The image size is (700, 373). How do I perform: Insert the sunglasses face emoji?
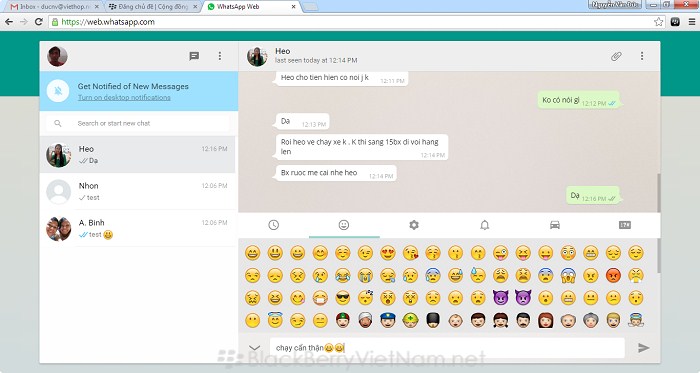click(x=343, y=298)
